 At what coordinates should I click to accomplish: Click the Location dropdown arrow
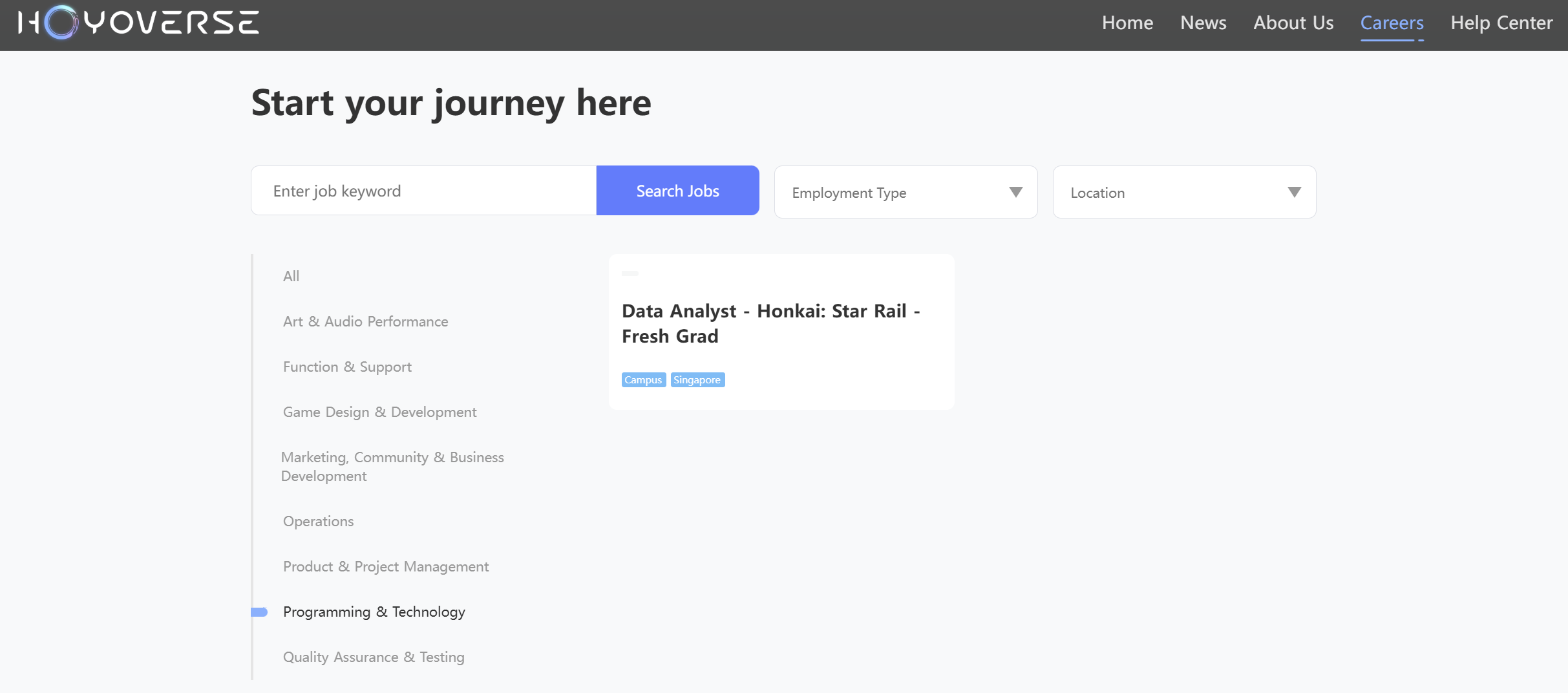tap(1294, 192)
